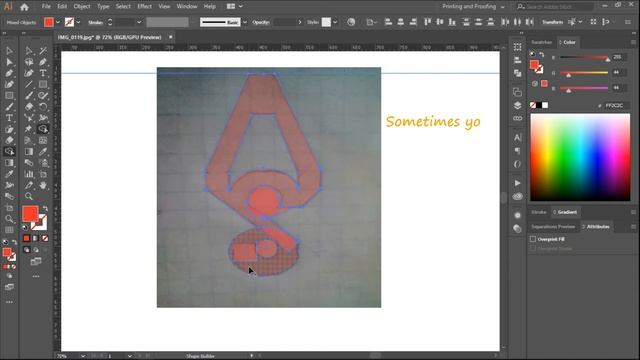640x360 pixels.
Task: Open the Window menu
Action: tap(187, 7)
